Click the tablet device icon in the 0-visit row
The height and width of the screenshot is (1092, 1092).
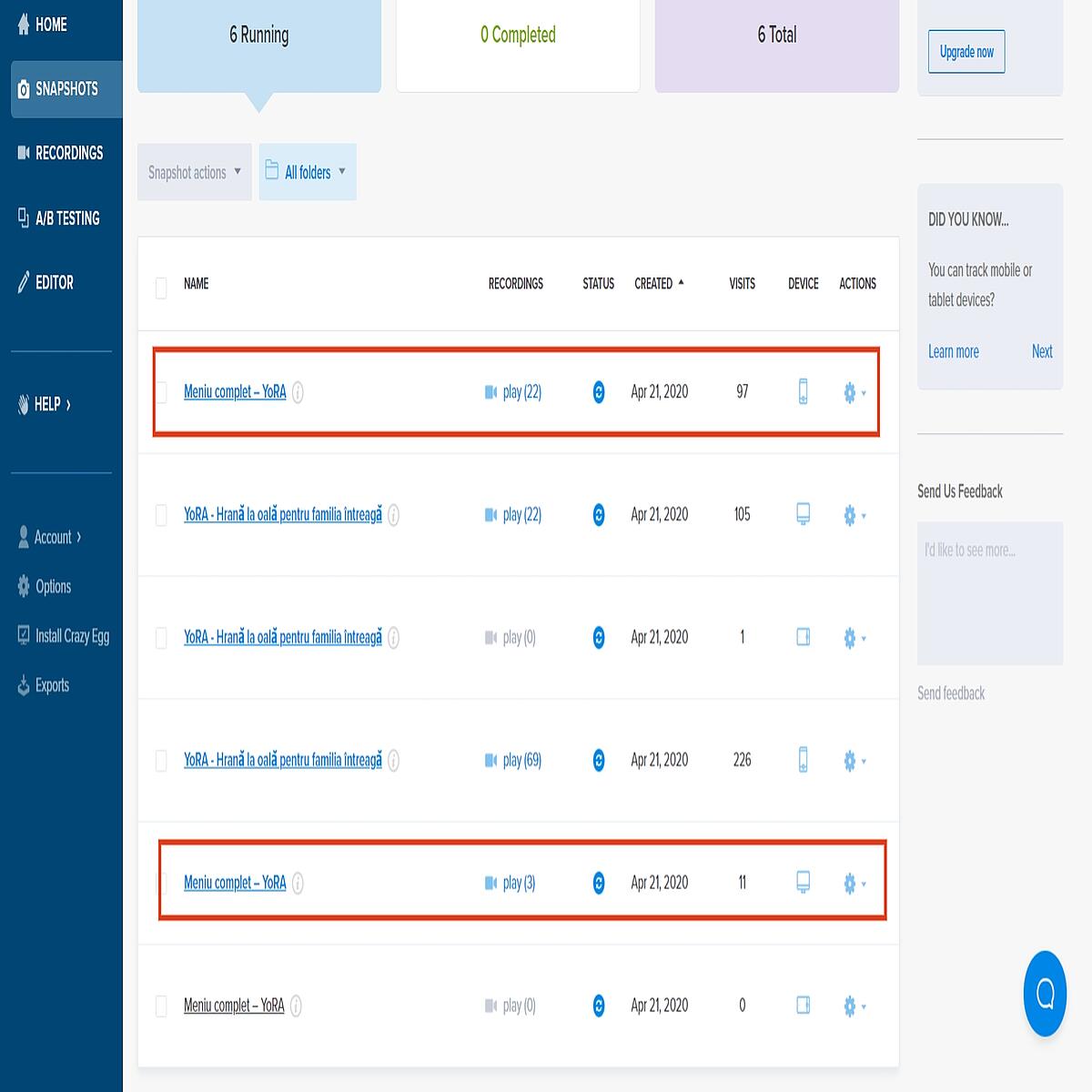(803, 1005)
